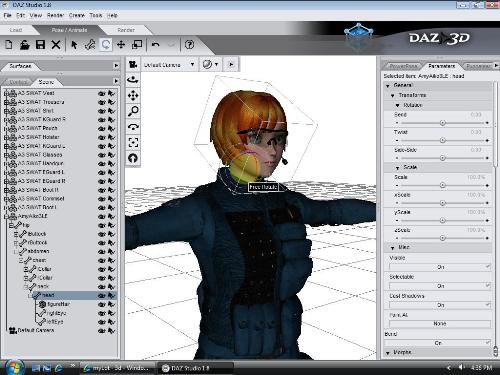The image size is (500, 375).
Task: Click the viewport options arrow button
Action: [x=231, y=64]
